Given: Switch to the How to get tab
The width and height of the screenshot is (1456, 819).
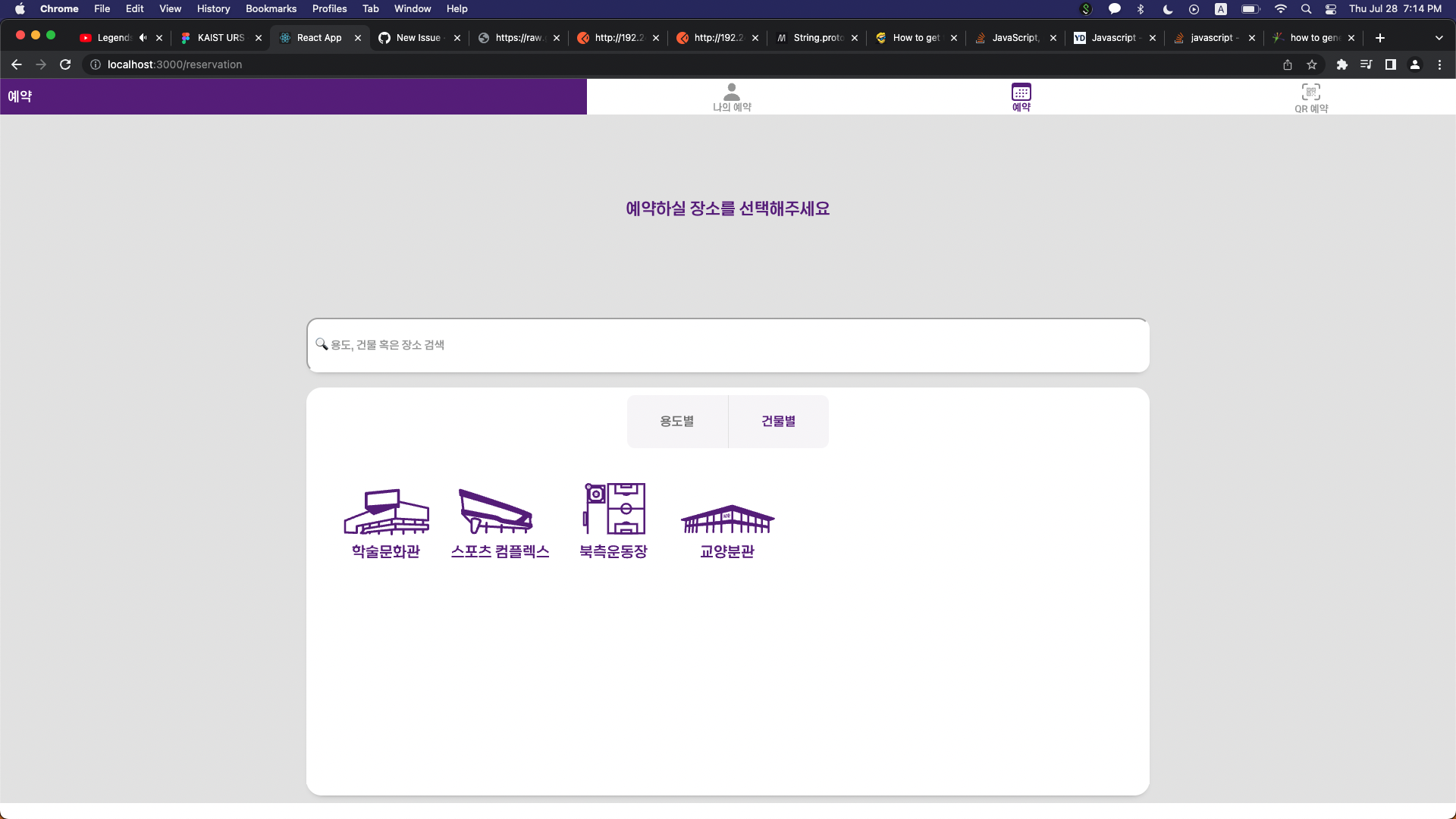Looking at the screenshot, I should (x=916, y=38).
